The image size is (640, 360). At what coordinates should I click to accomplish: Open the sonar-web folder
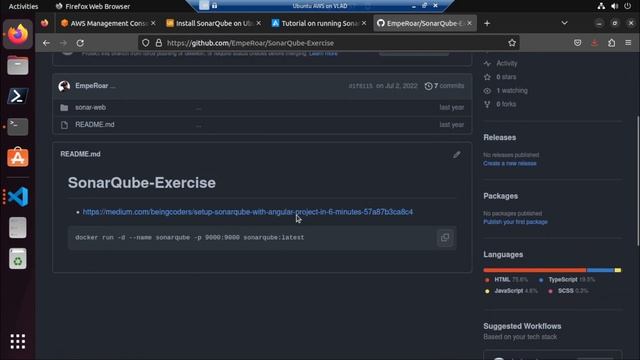90,107
